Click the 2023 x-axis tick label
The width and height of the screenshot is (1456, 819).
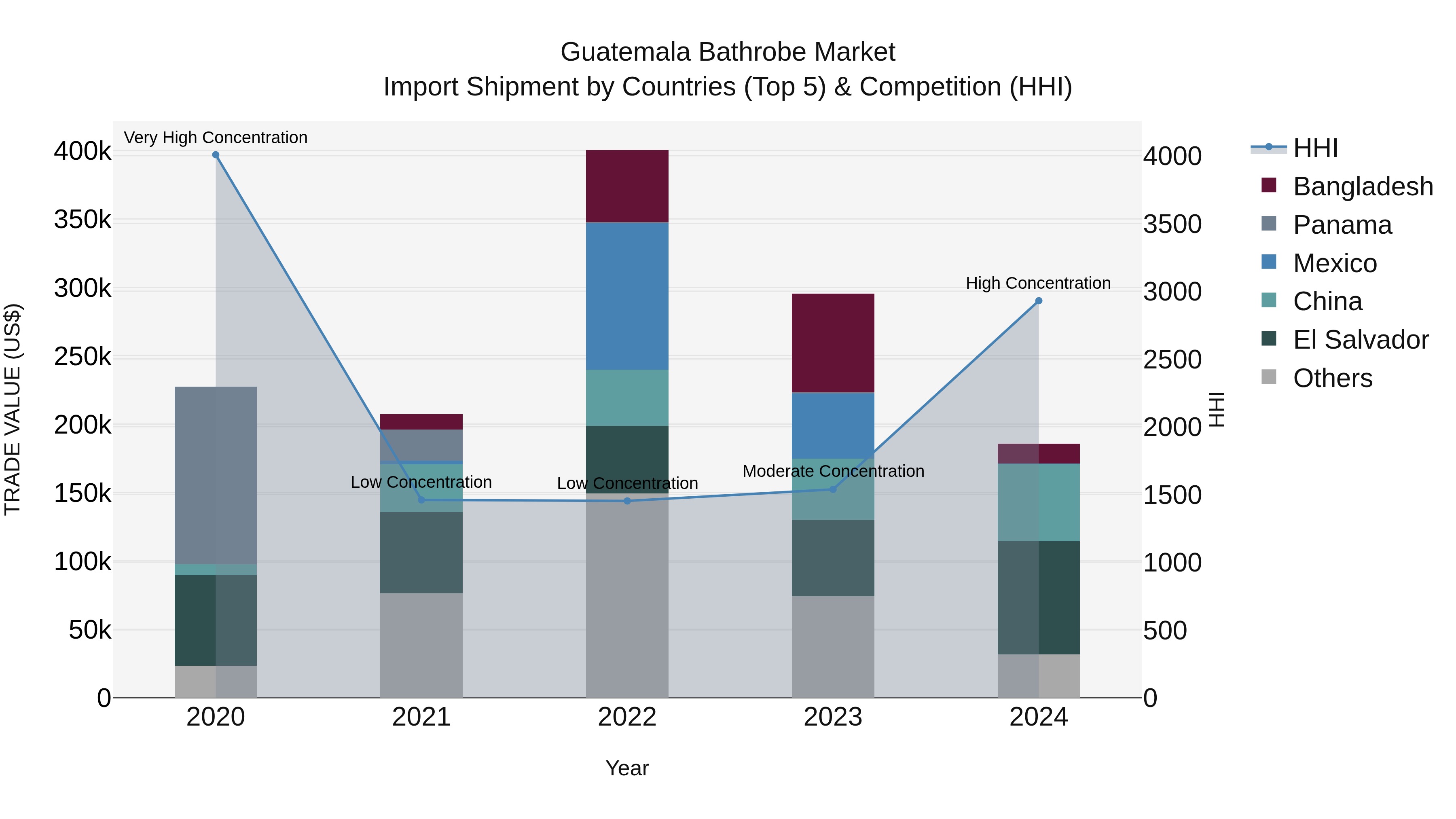pyautogui.click(x=833, y=717)
